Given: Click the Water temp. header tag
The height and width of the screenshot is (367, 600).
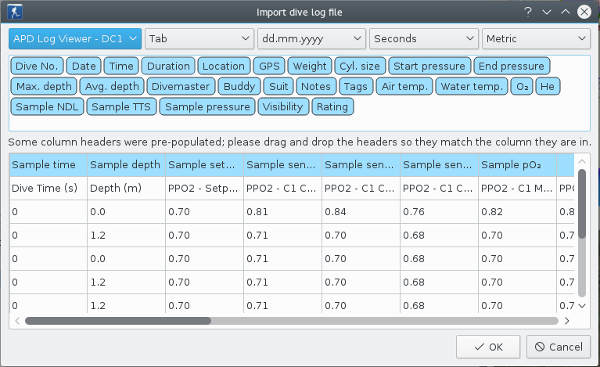Looking at the screenshot, I should (472, 86).
